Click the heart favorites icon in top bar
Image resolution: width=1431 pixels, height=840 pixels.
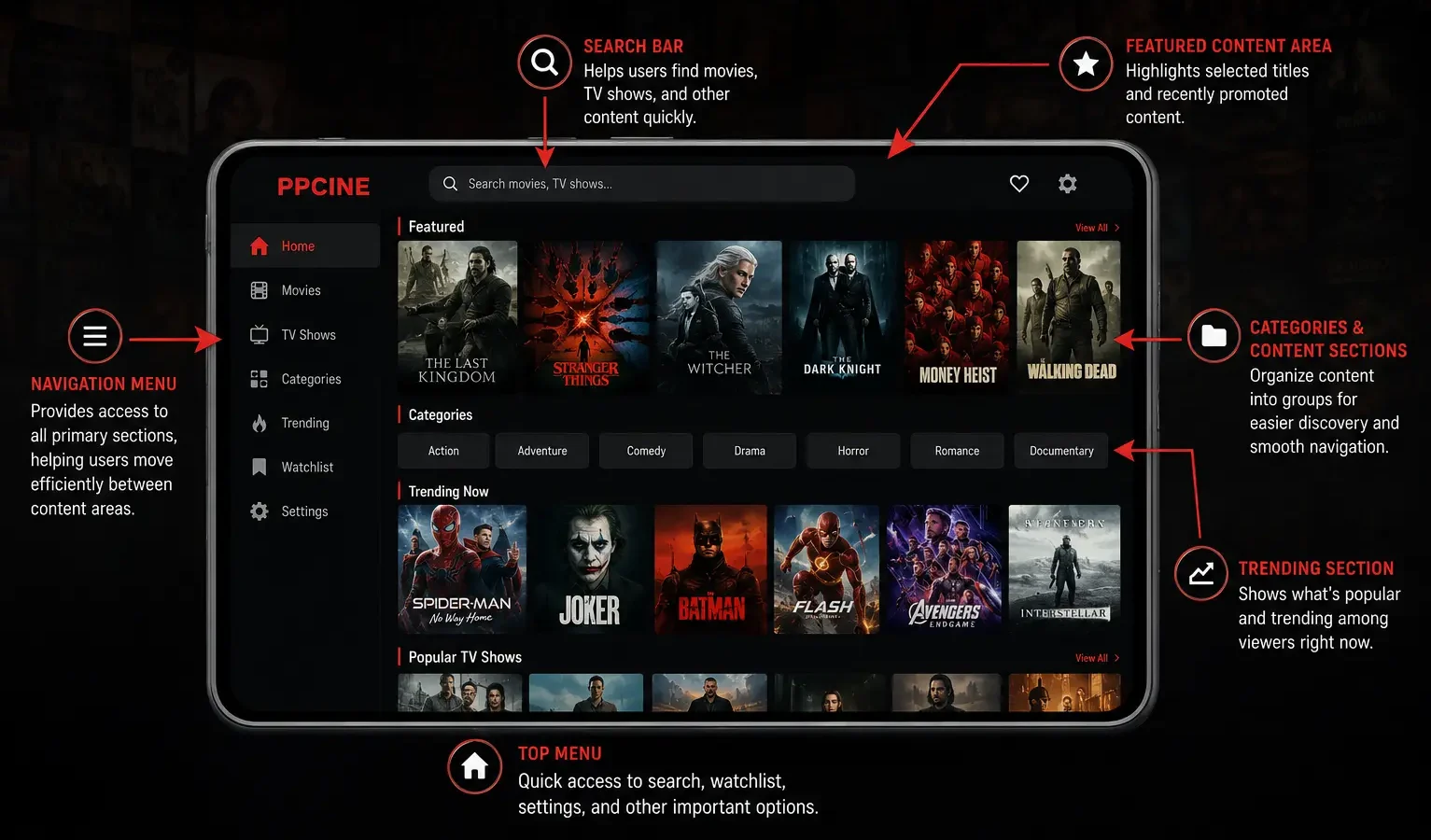click(1019, 184)
